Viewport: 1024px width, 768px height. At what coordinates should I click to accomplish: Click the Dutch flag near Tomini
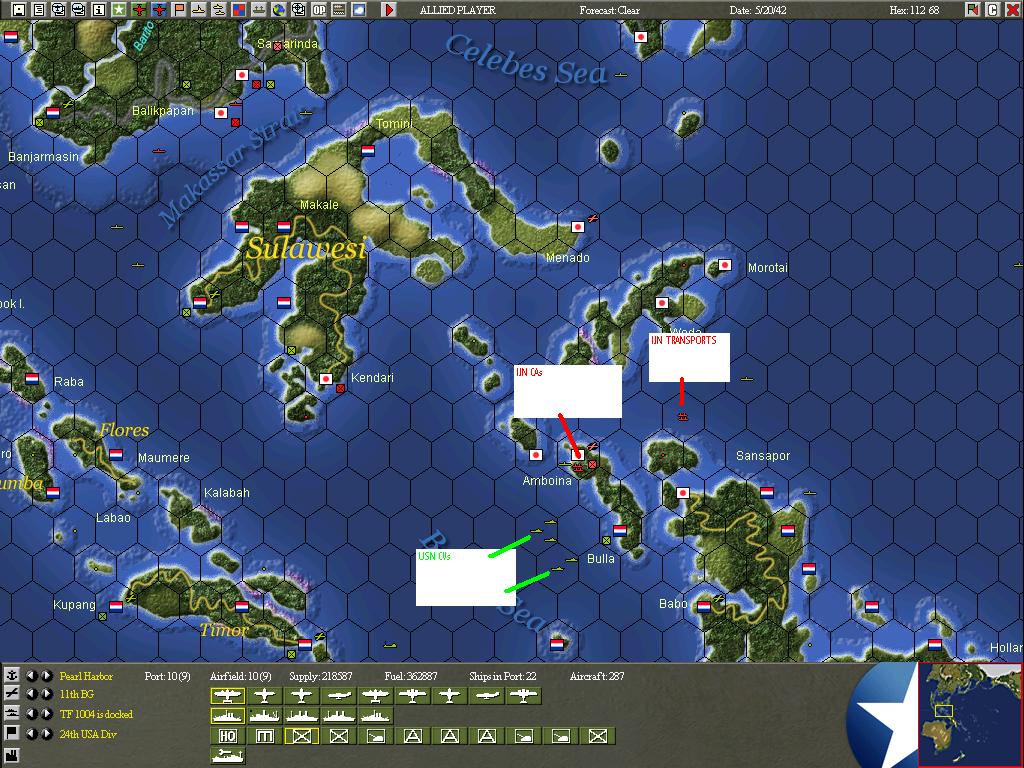[368, 151]
